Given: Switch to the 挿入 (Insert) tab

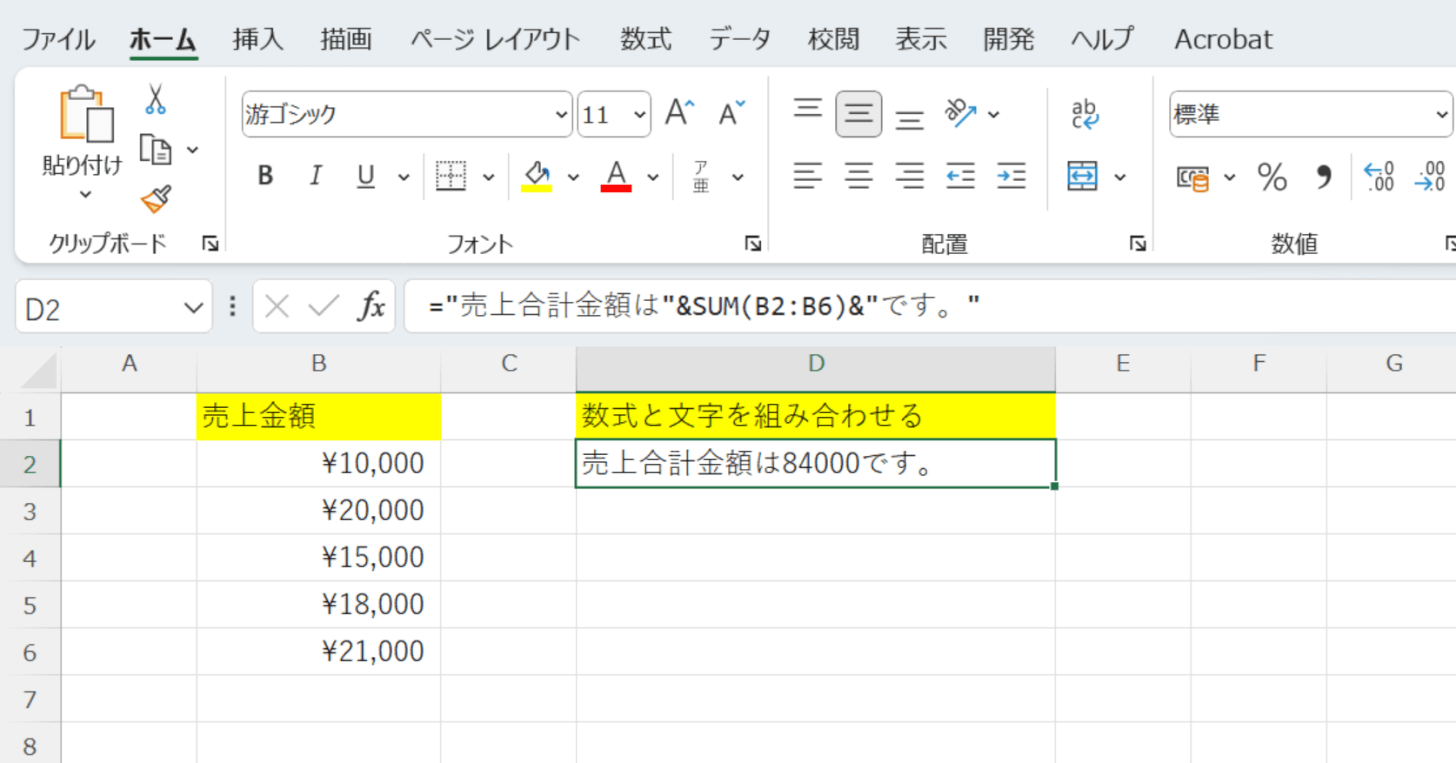Looking at the screenshot, I should tap(258, 40).
